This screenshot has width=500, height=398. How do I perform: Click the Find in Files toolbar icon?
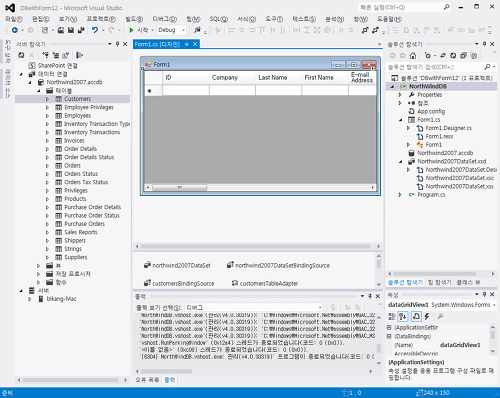[197, 30]
